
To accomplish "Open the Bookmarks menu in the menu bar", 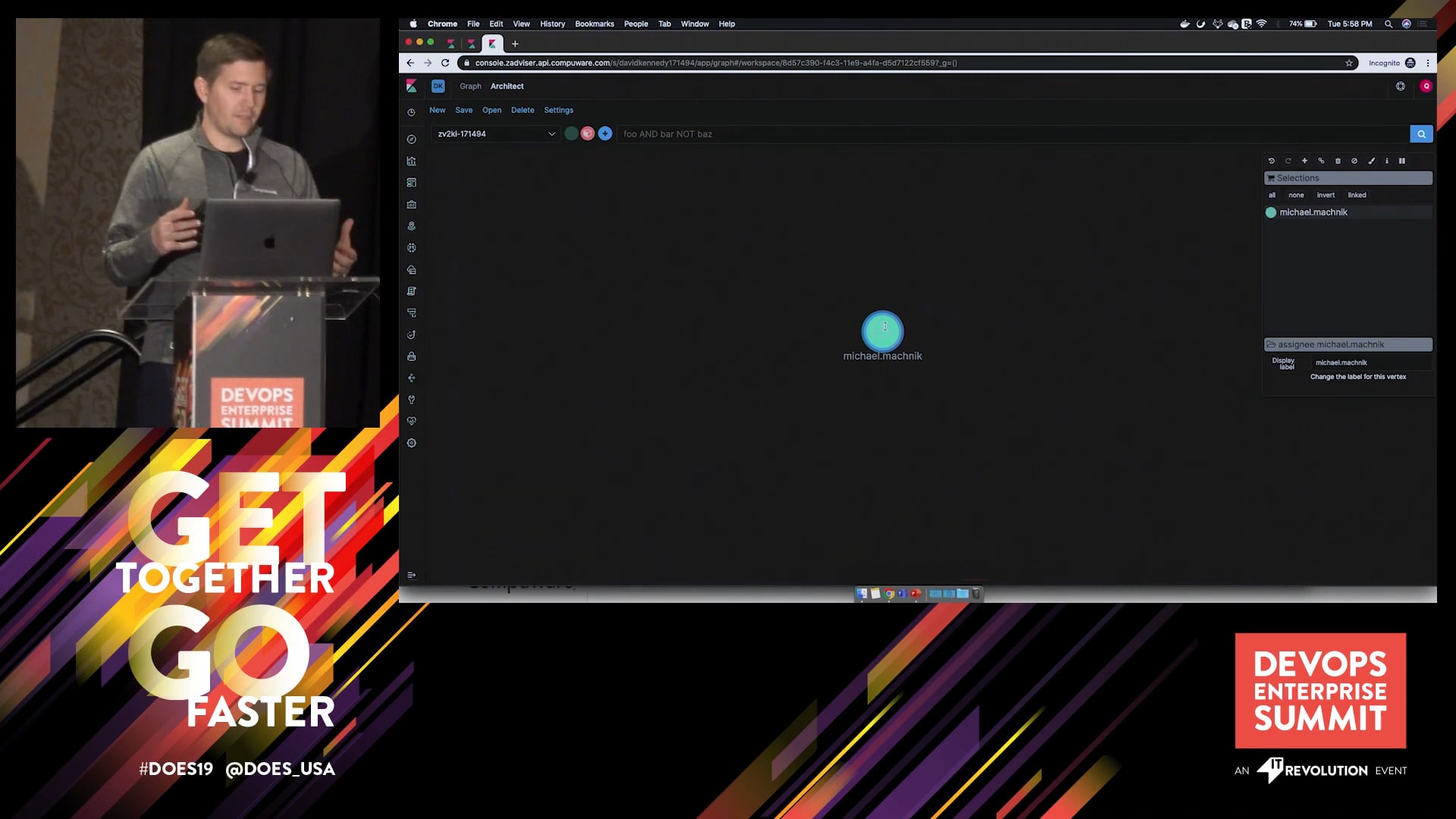I will [595, 24].
